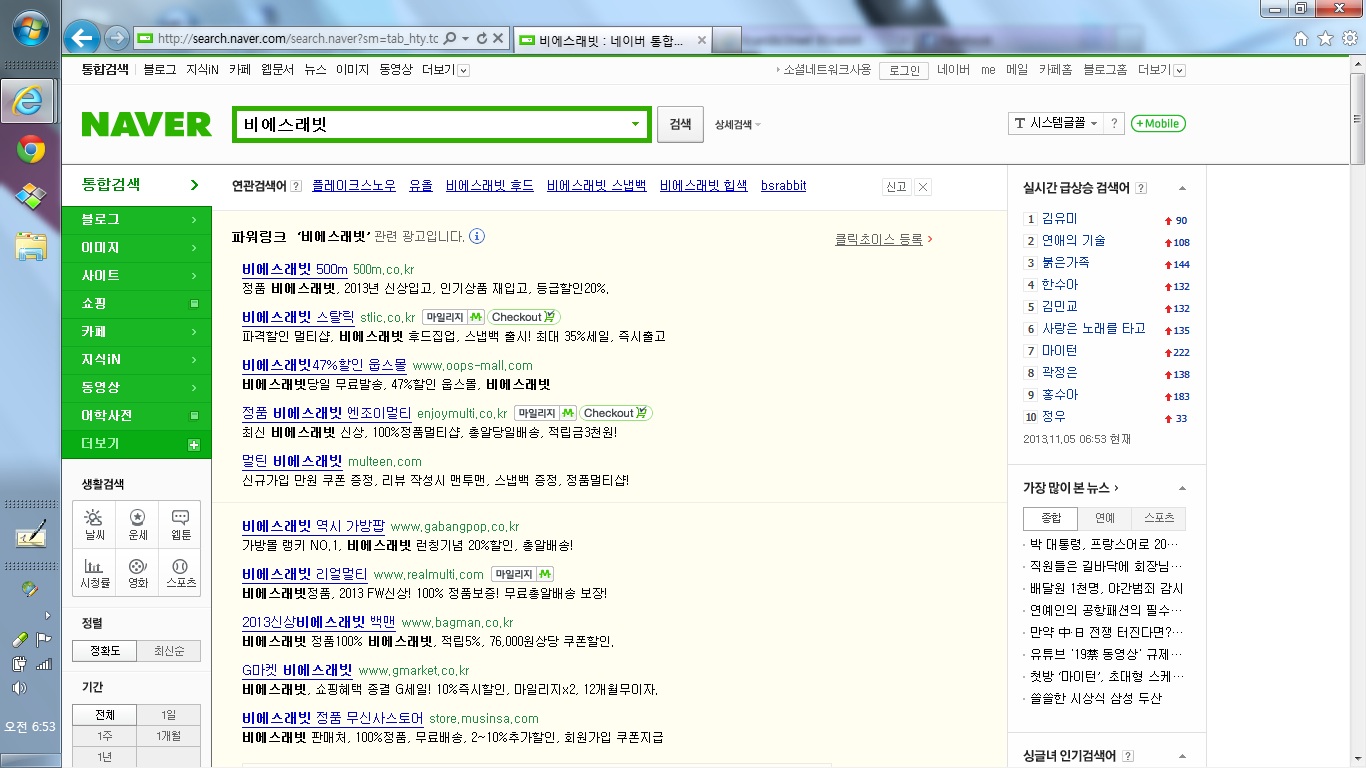Image resolution: width=1366 pixels, height=768 pixels.
Task: Open browser Home icon
Action: (x=1301, y=38)
